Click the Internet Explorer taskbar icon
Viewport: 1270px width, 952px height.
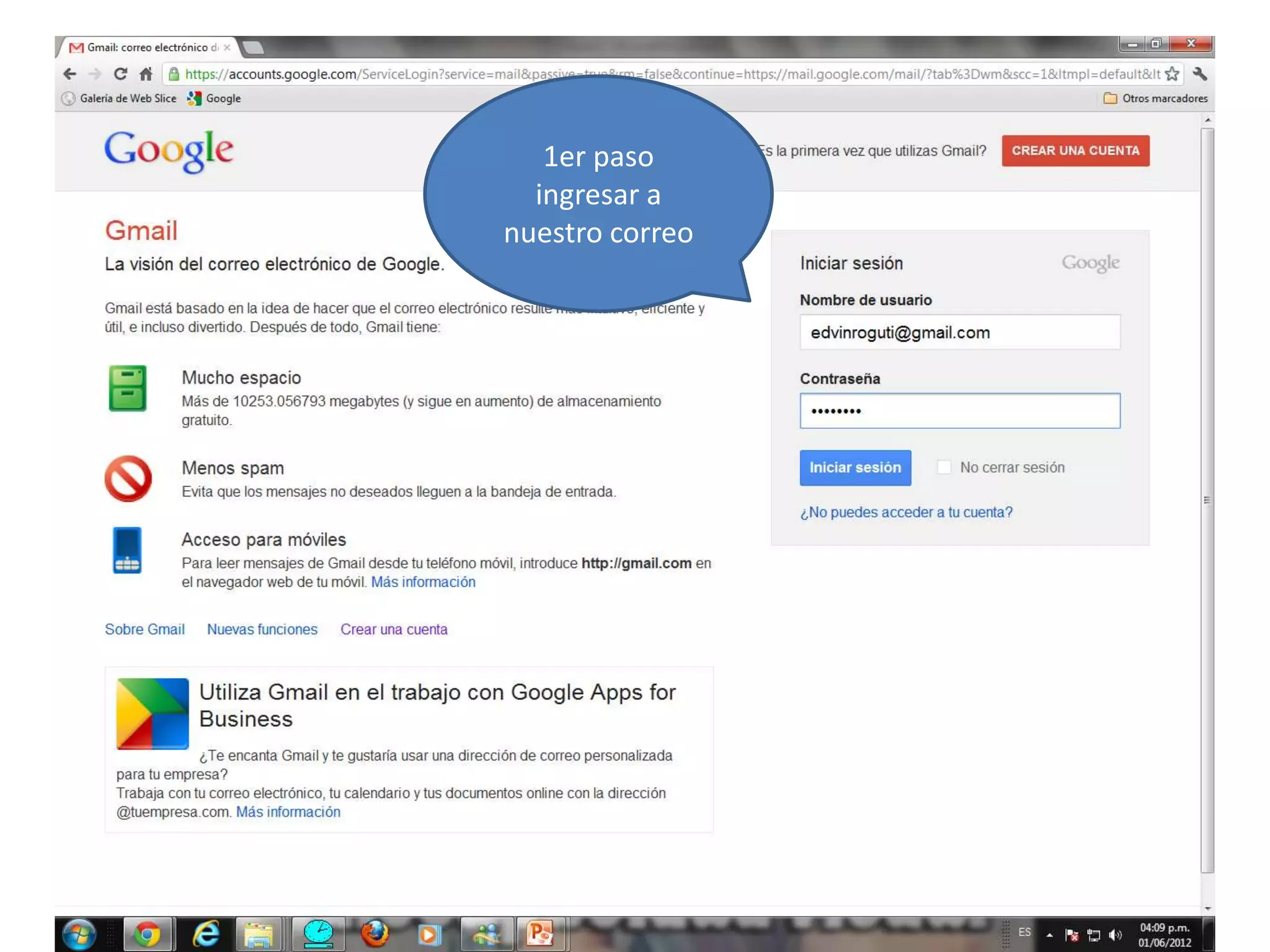tap(206, 934)
